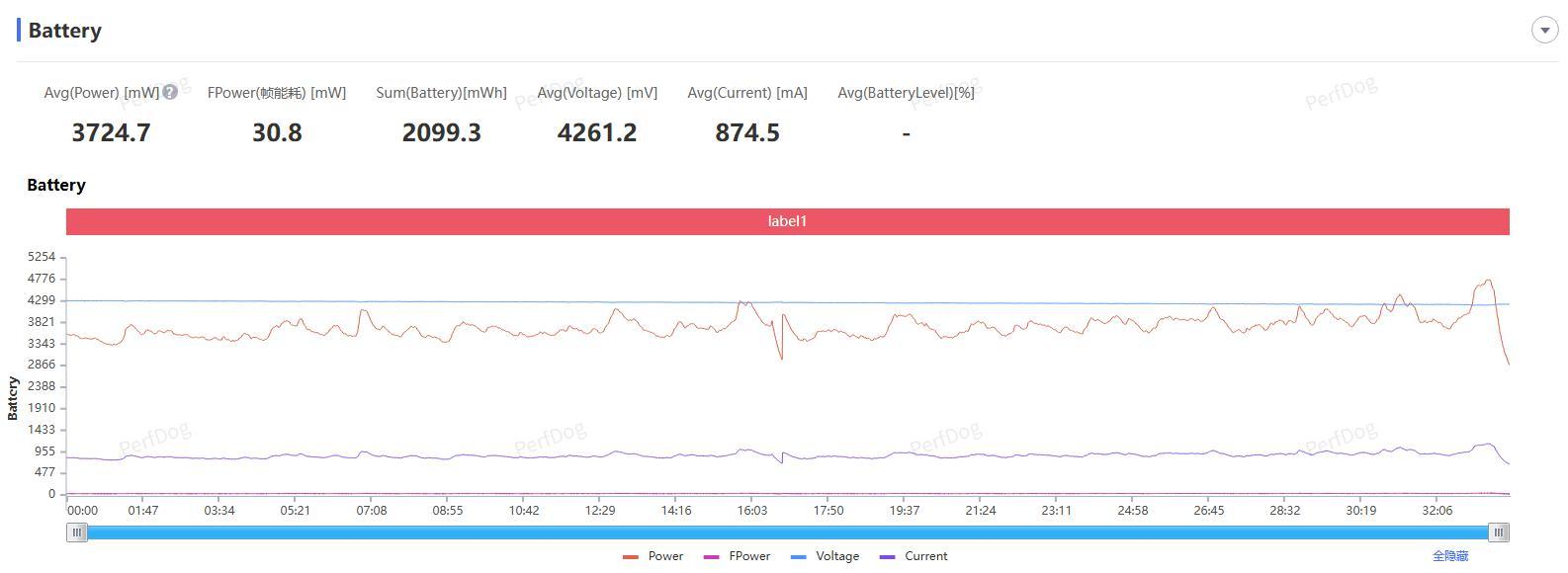Click the magenta FPower legend color marker
This screenshot has height=573, width=1568.
pos(711,557)
